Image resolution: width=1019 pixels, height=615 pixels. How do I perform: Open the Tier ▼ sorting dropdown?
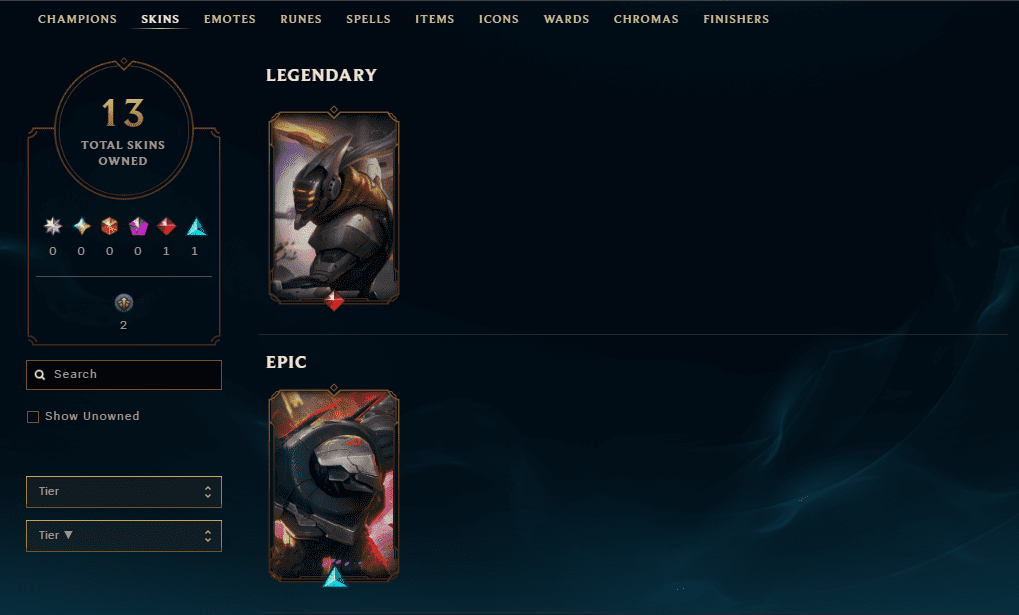pos(123,536)
